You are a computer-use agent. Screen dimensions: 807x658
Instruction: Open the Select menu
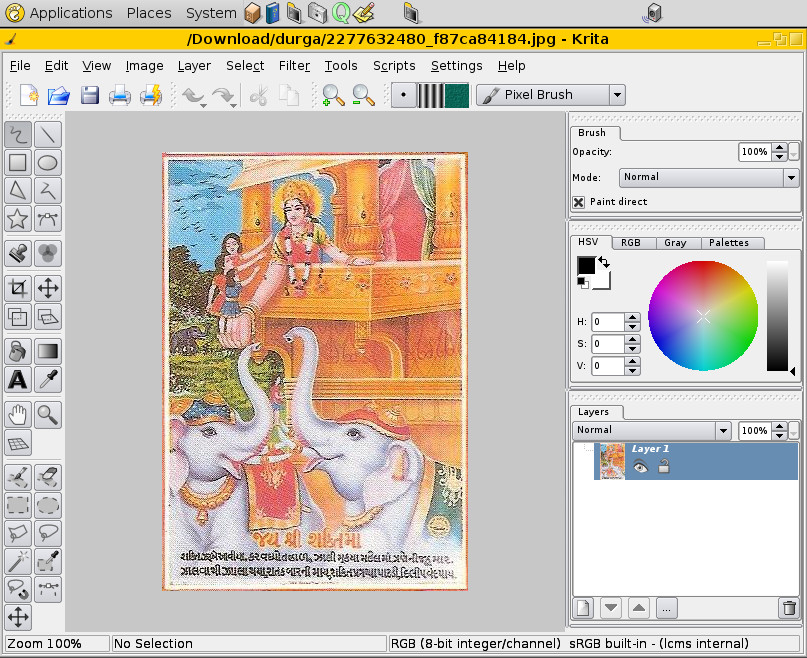[245, 66]
